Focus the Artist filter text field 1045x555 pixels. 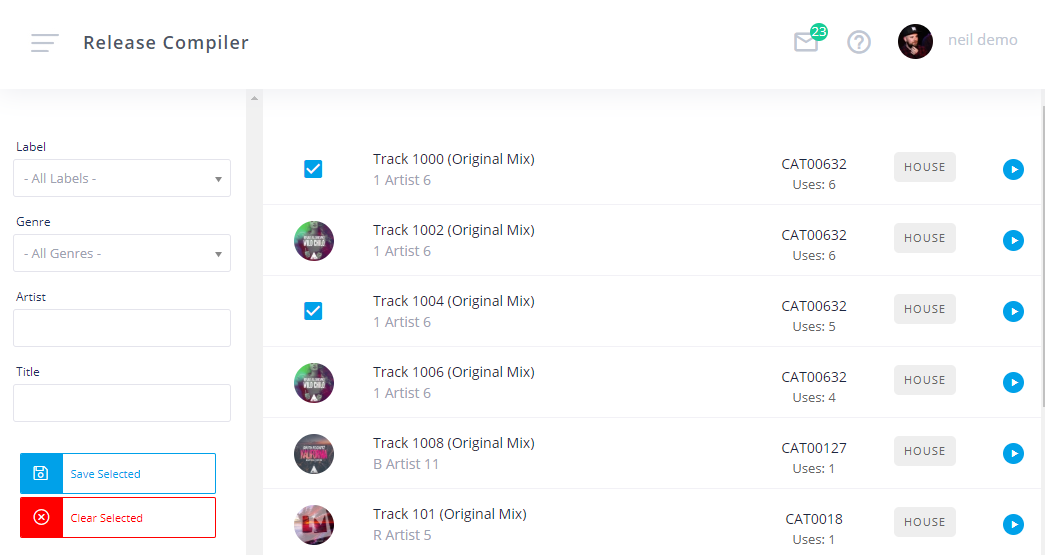[122, 328]
